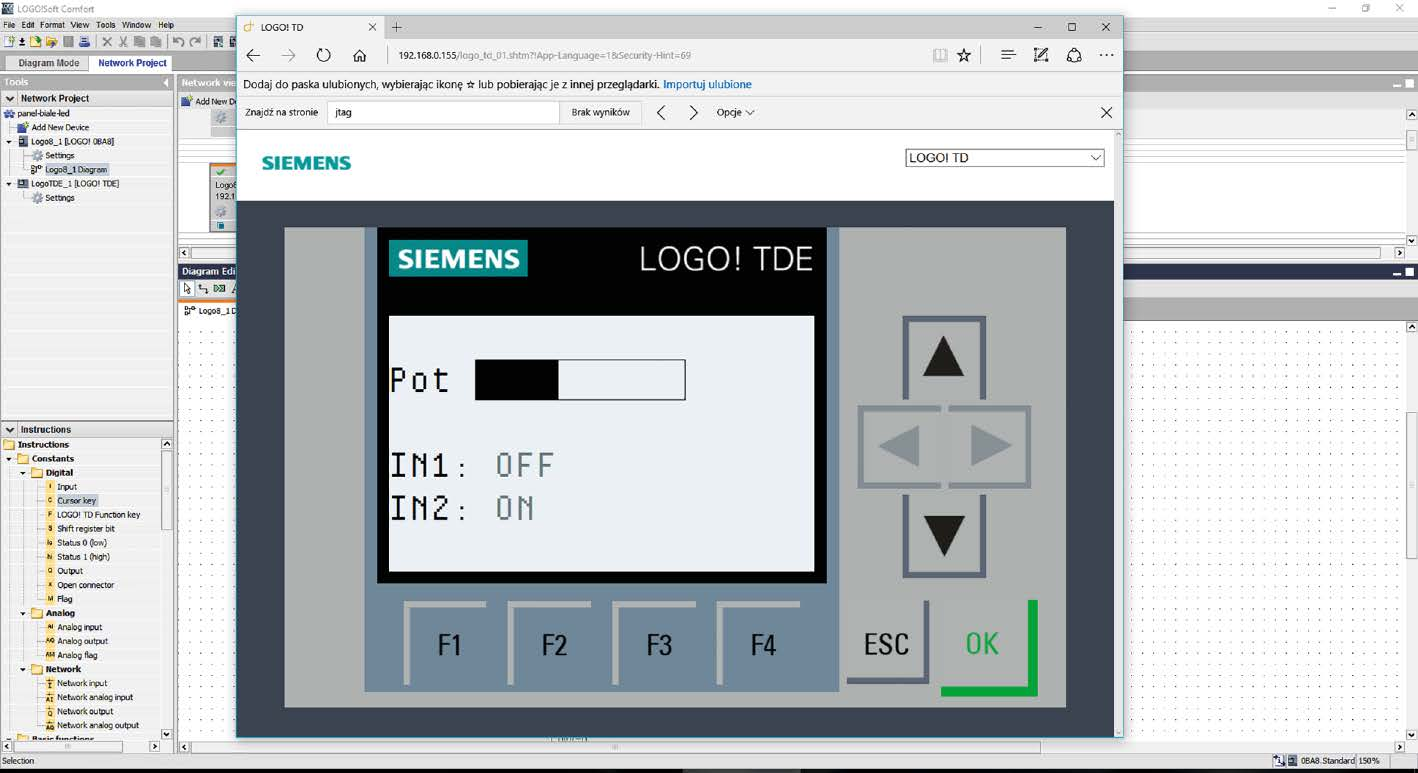The width and height of the screenshot is (1418, 773).
Task: Click the Print icon in LOGO!Soft toolbar
Action: coord(84,41)
